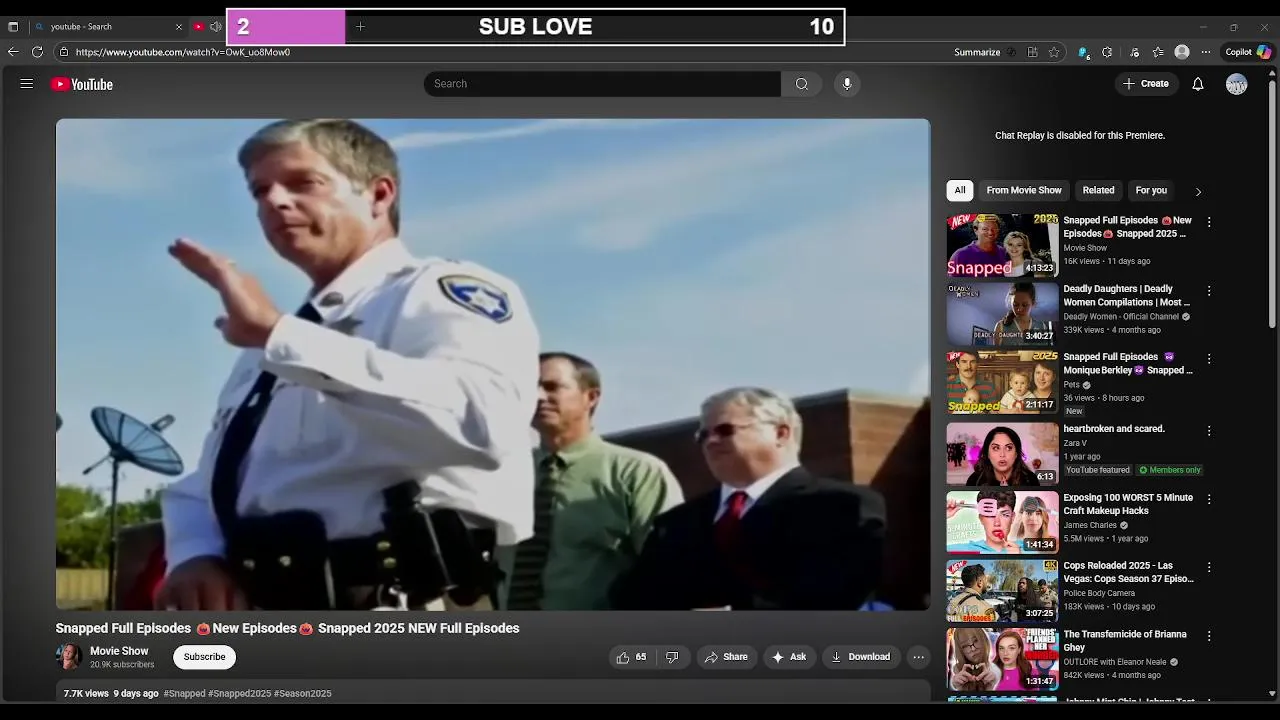The height and width of the screenshot is (720, 1280).
Task: Like the video
Action: tap(631, 657)
